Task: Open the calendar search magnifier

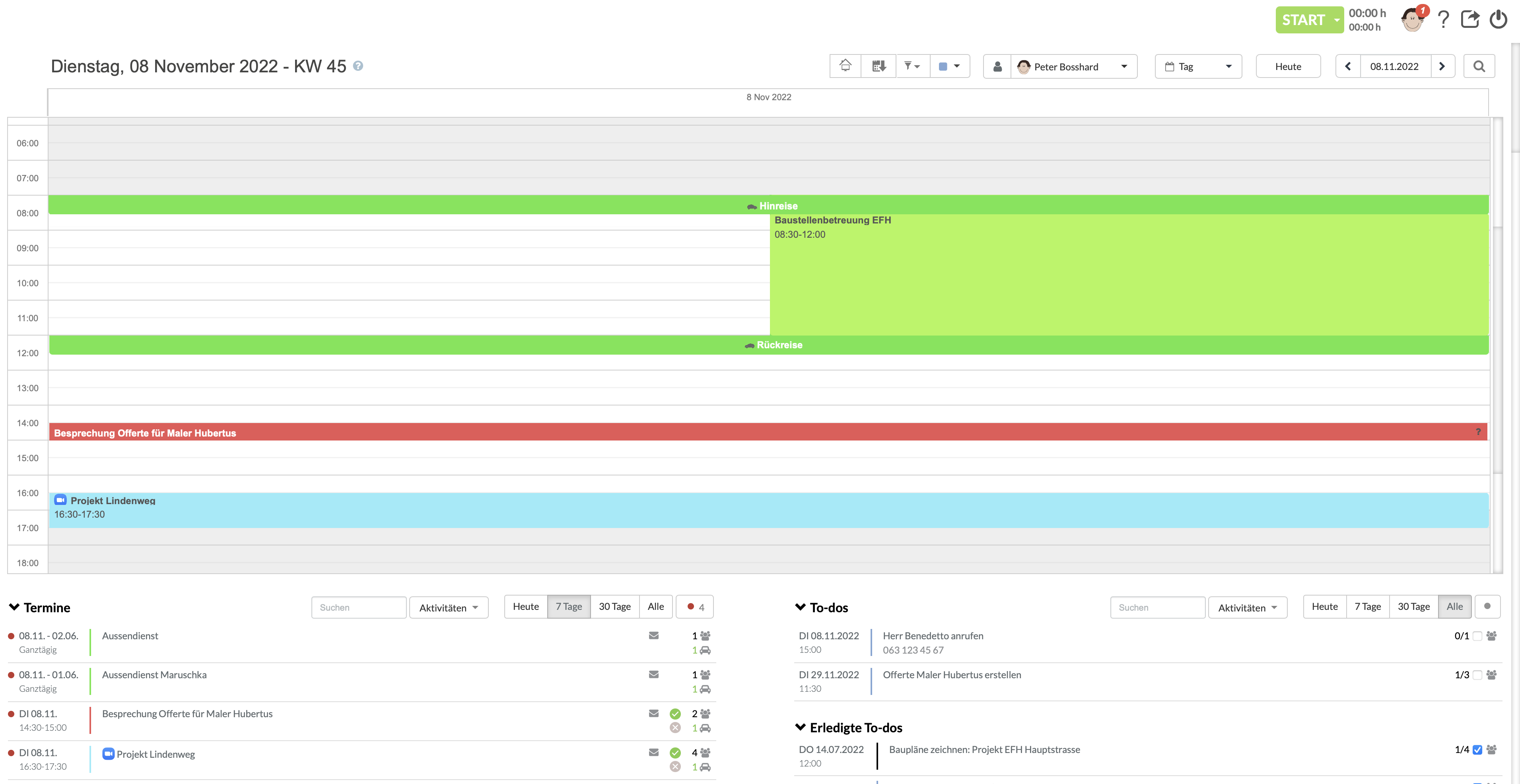Action: 1479,66
